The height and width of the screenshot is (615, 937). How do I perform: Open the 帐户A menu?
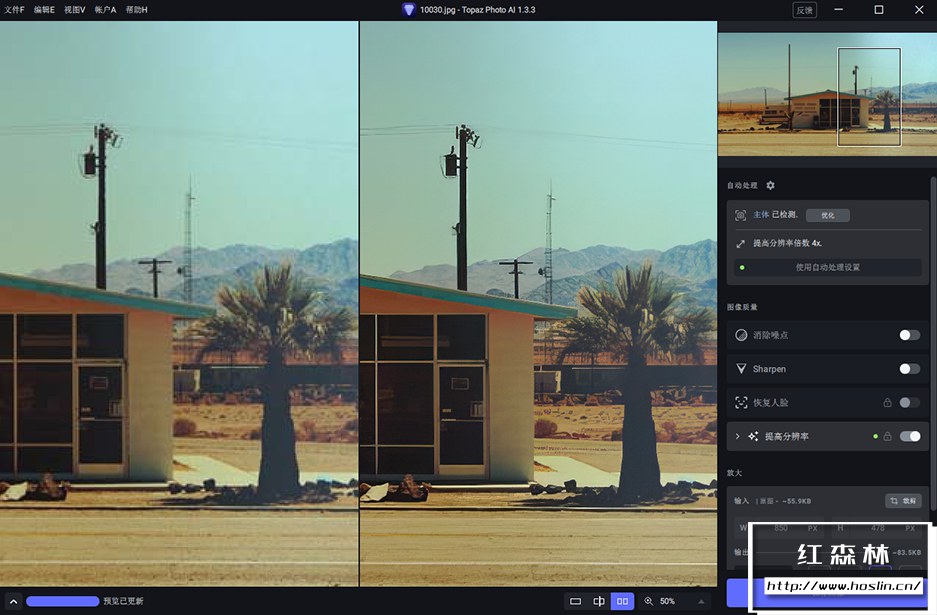[x=105, y=10]
